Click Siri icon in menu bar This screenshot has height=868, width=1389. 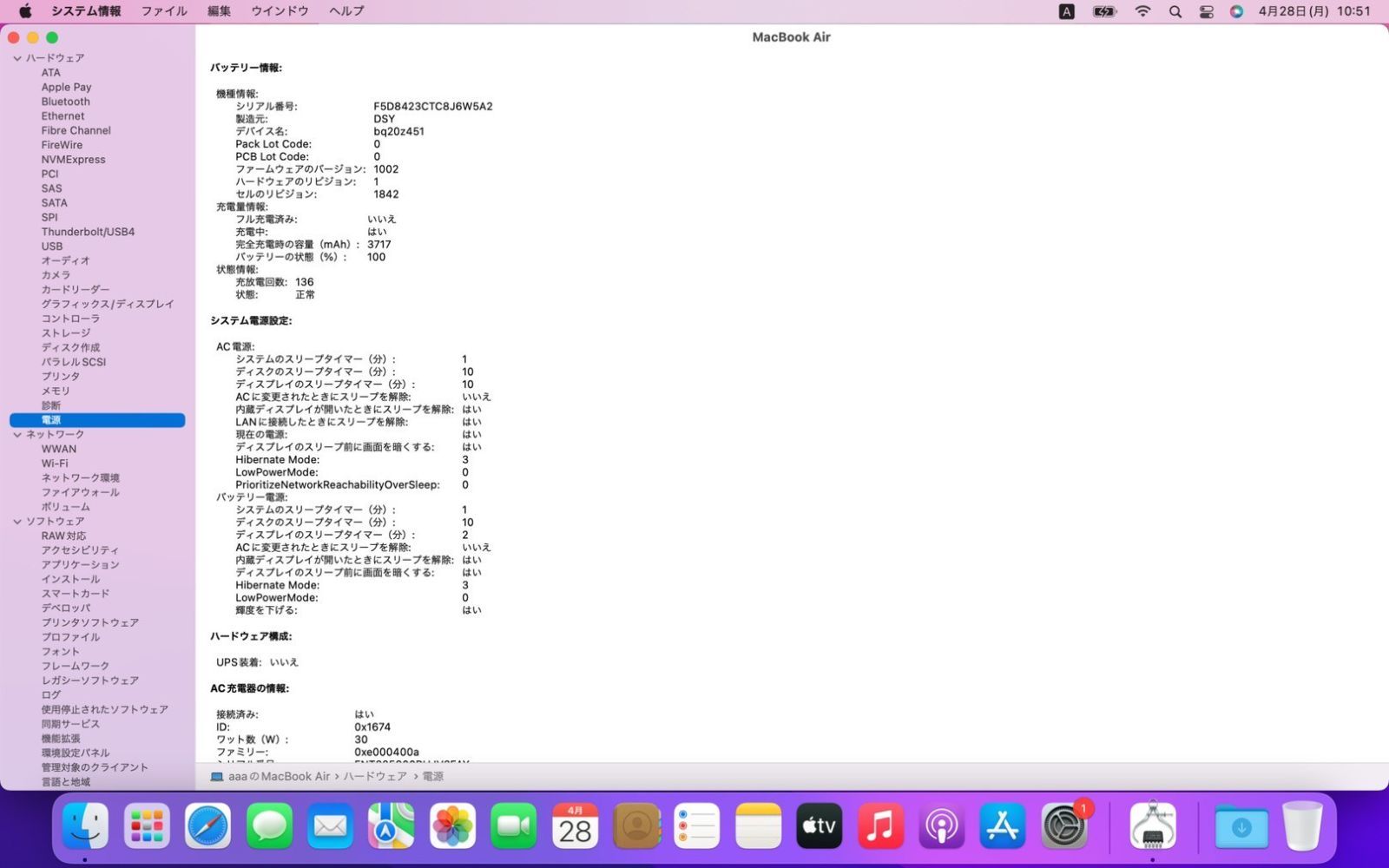[1237, 11]
